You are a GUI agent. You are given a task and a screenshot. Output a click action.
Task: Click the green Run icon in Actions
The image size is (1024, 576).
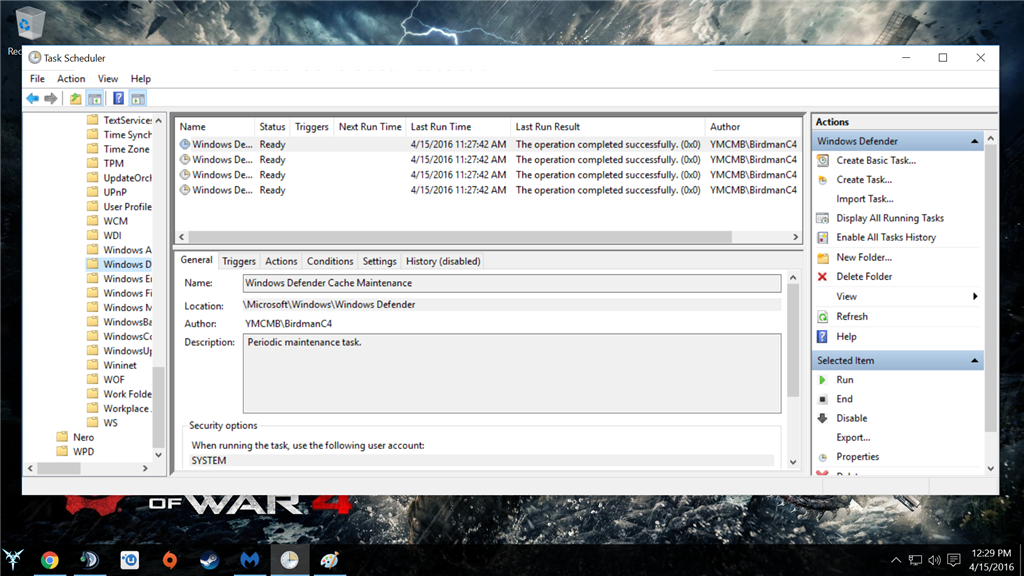823,380
